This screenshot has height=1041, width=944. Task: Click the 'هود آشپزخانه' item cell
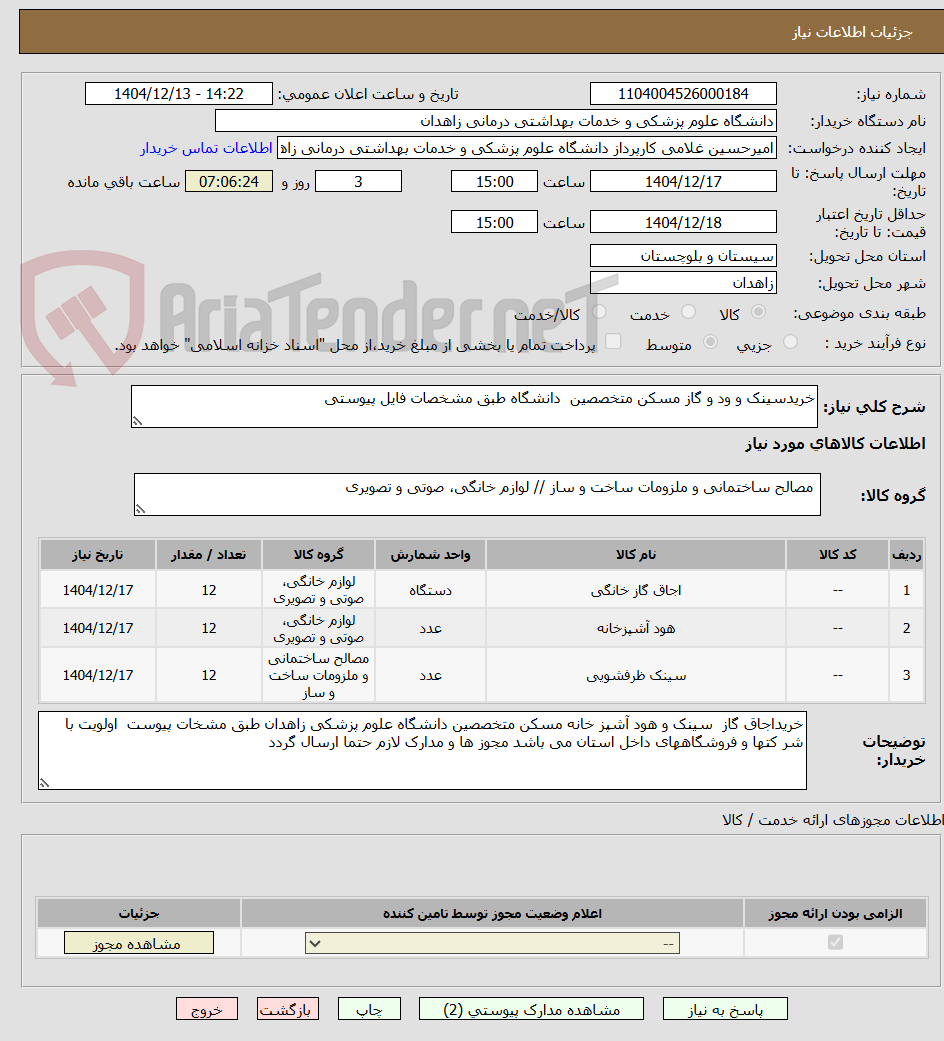pyautogui.click(x=636, y=628)
